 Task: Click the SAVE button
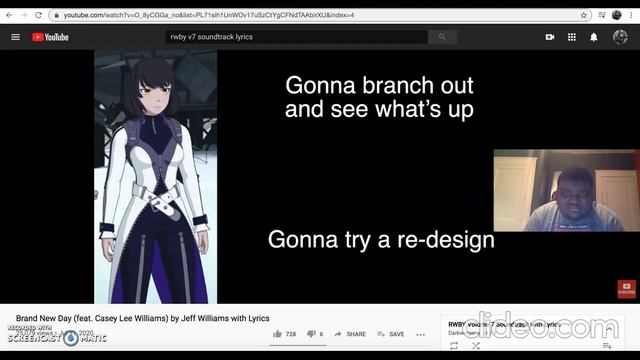coord(391,334)
